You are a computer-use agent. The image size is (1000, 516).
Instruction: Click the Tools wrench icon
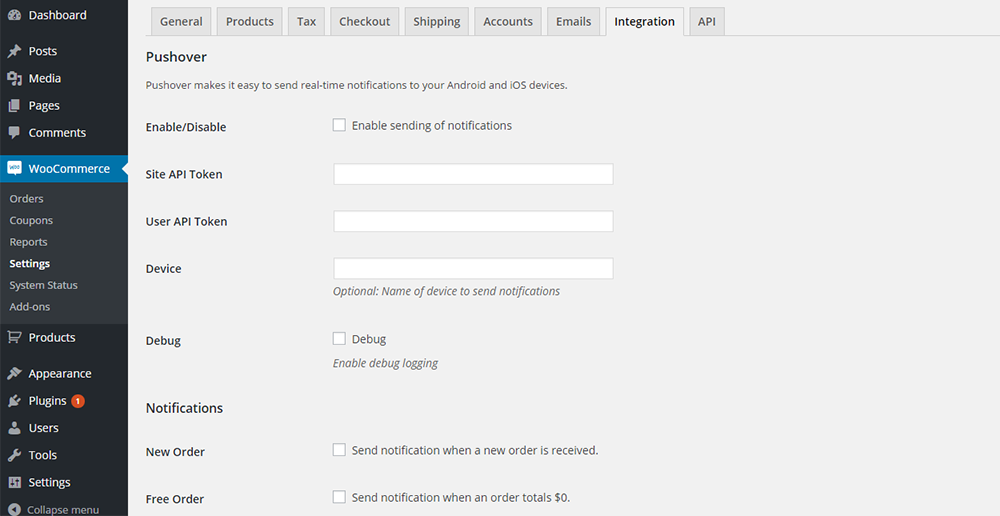coord(14,455)
